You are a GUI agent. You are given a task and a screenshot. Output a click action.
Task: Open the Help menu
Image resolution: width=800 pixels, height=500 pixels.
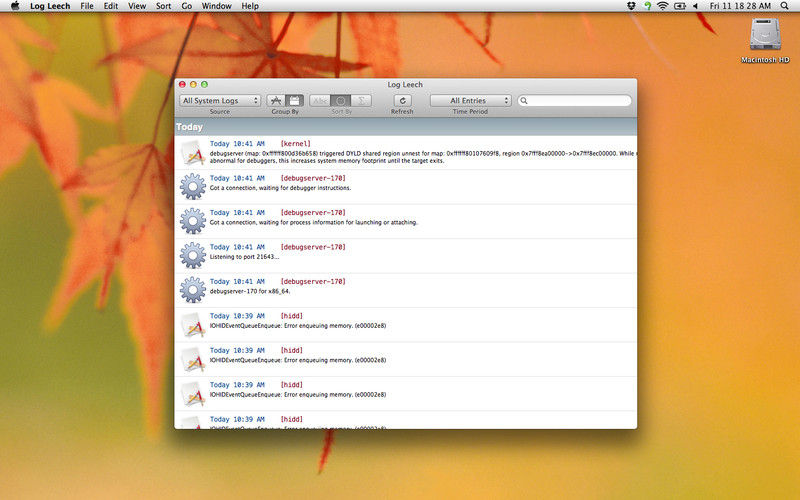pyautogui.click(x=250, y=6)
